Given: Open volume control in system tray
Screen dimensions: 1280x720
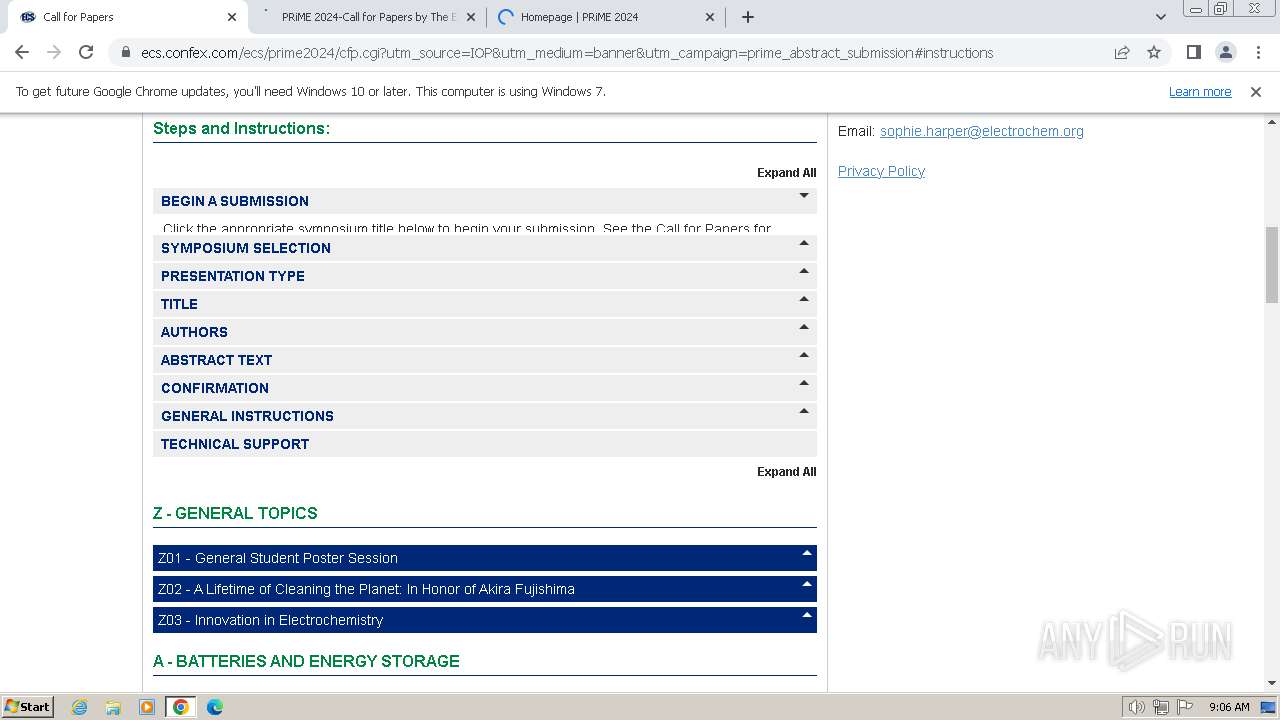Looking at the screenshot, I should 1137,707.
